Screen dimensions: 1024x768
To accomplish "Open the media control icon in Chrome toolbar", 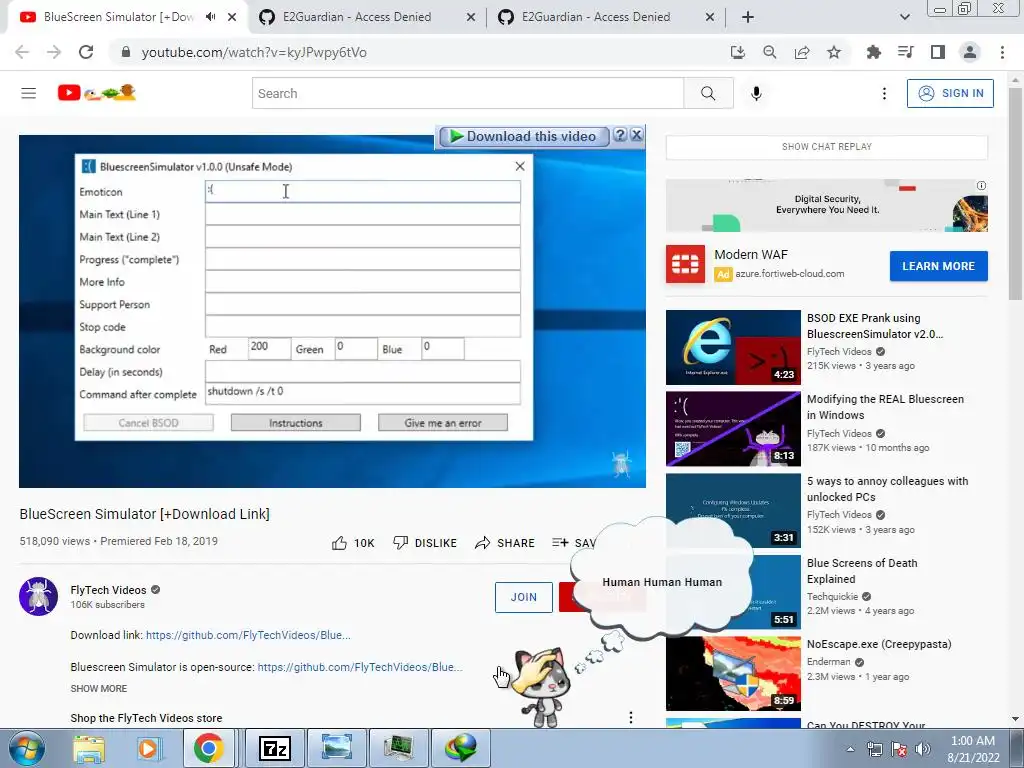I will (x=906, y=52).
